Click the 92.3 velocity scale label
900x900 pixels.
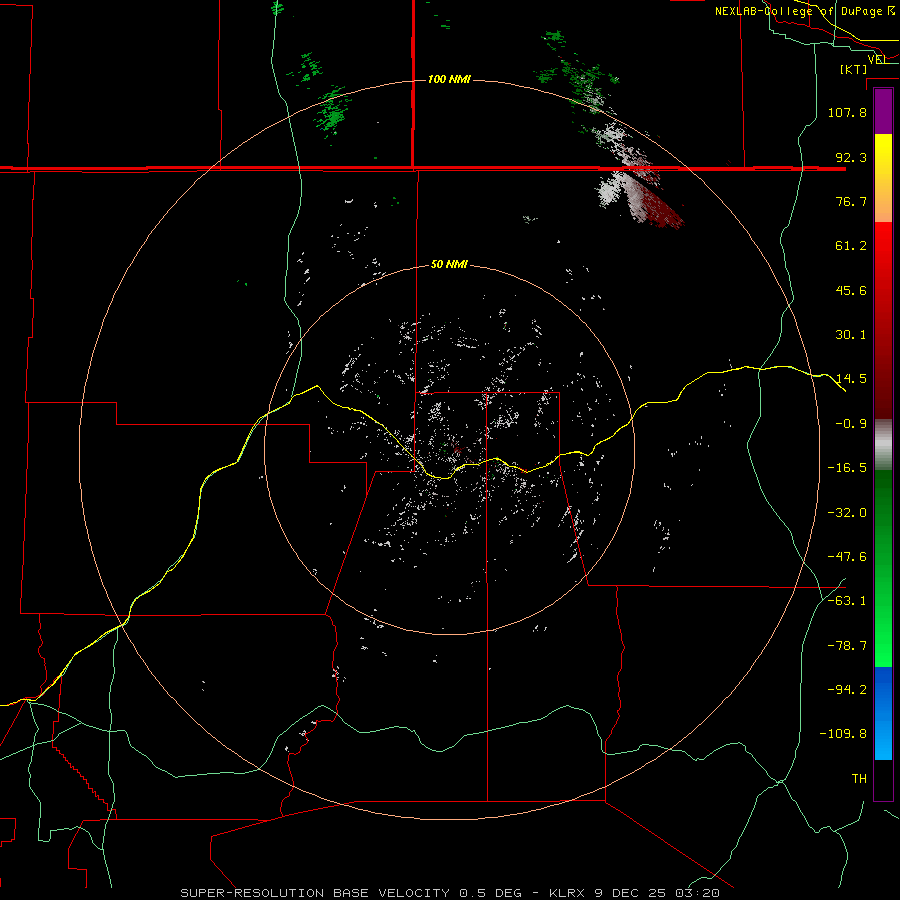(851, 157)
